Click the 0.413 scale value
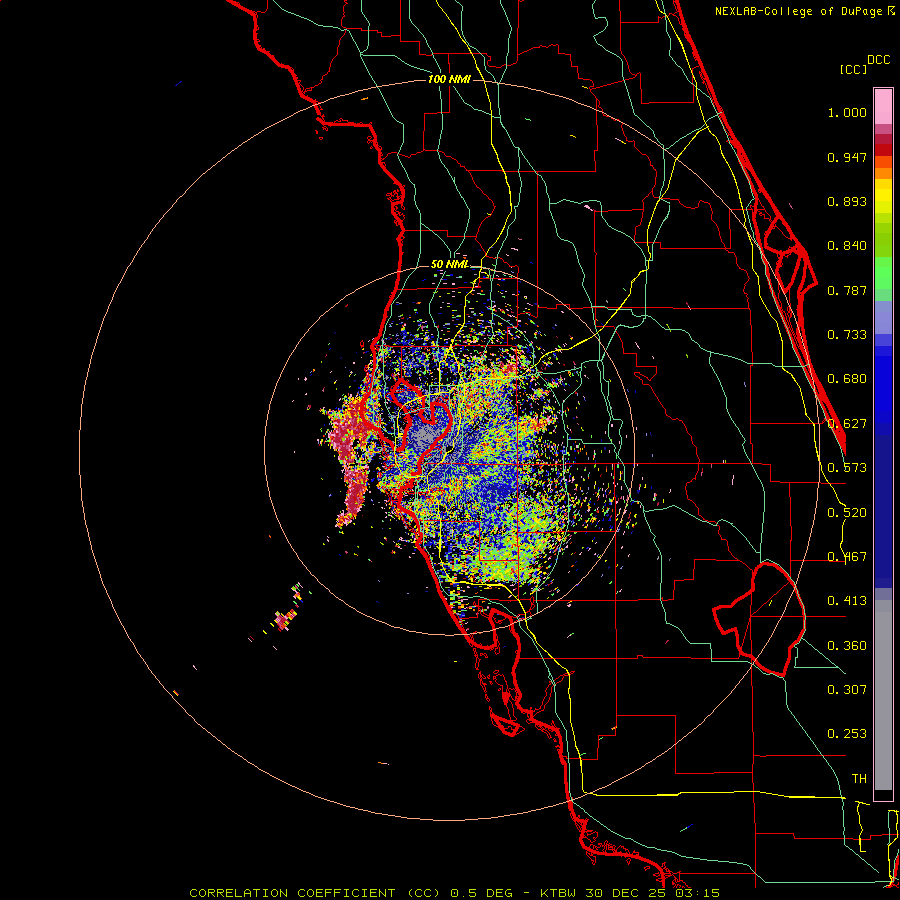The height and width of the screenshot is (900, 900). [x=847, y=601]
